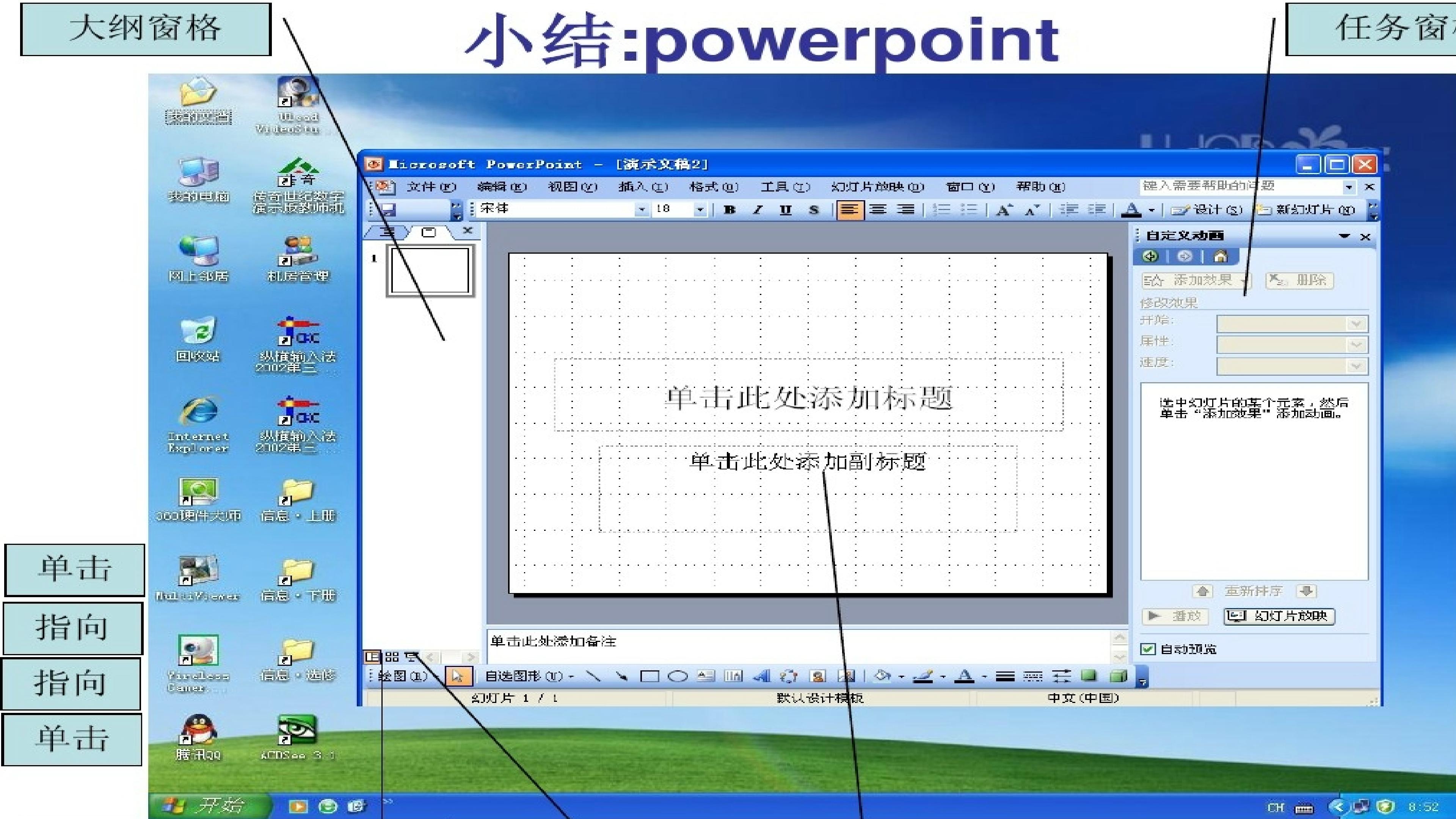Select the Arrow line drawing tool
Screen dimensions: 1456x819
pyautogui.click(x=621, y=676)
